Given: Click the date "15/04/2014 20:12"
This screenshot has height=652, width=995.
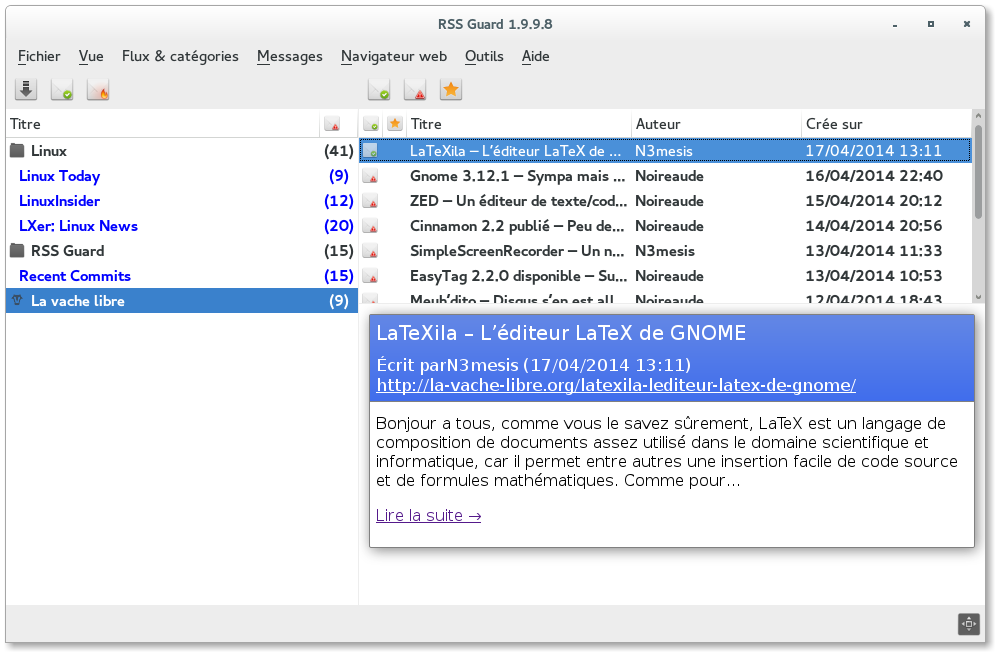Looking at the screenshot, I should [874, 201].
